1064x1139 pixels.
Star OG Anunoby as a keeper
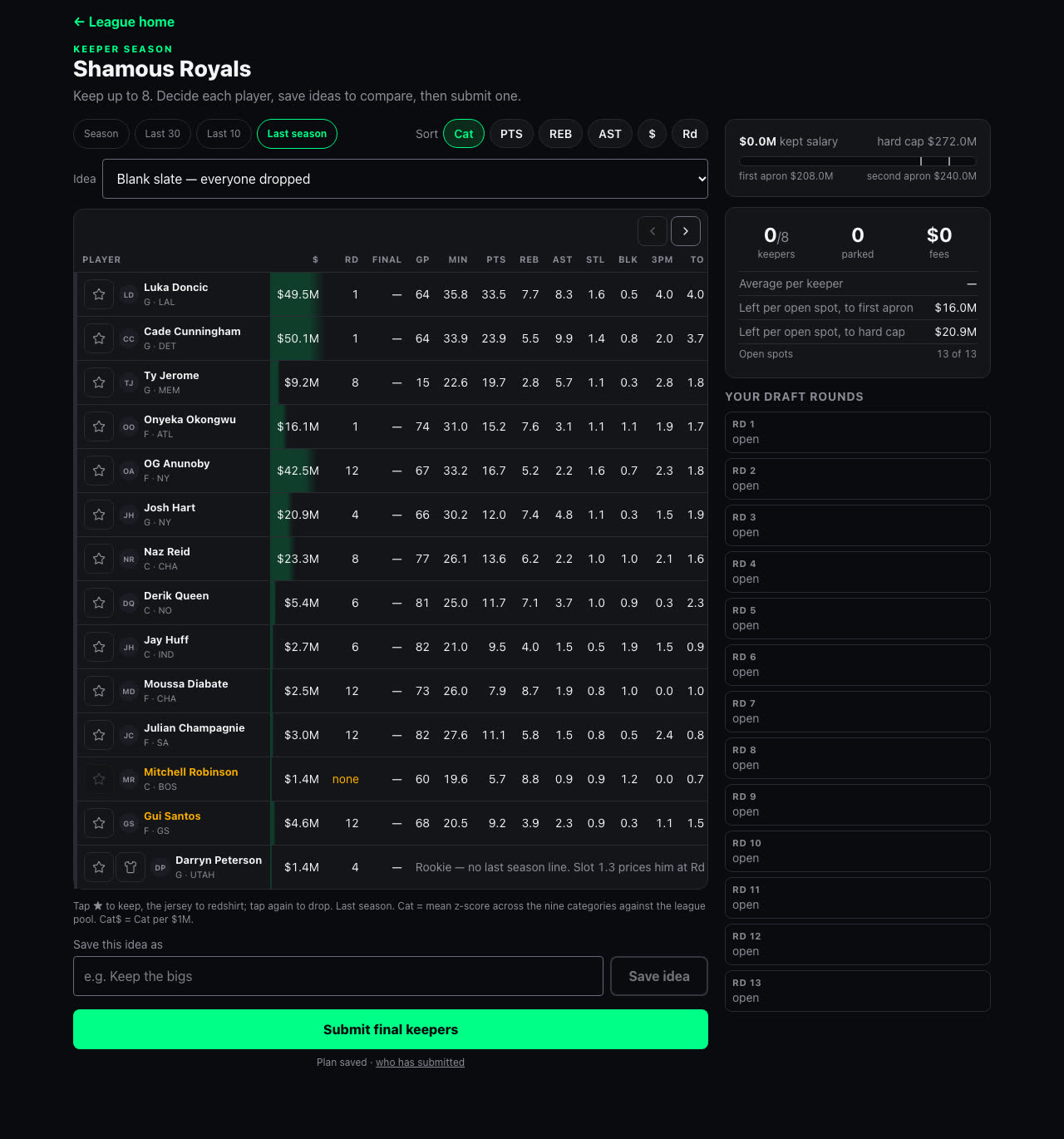(99, 471)
